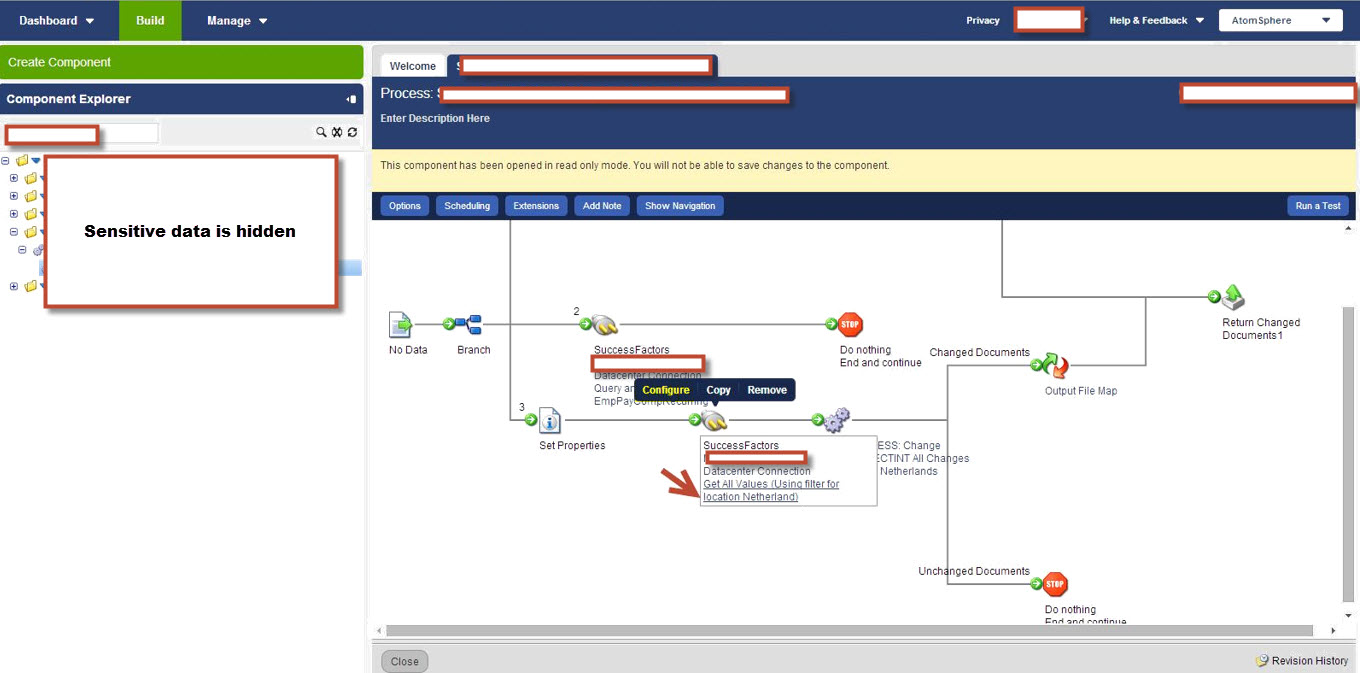Screen dimensions: 1360x673
Task: Select Stop shape after branch 2 connector
Action: [850, 324]
